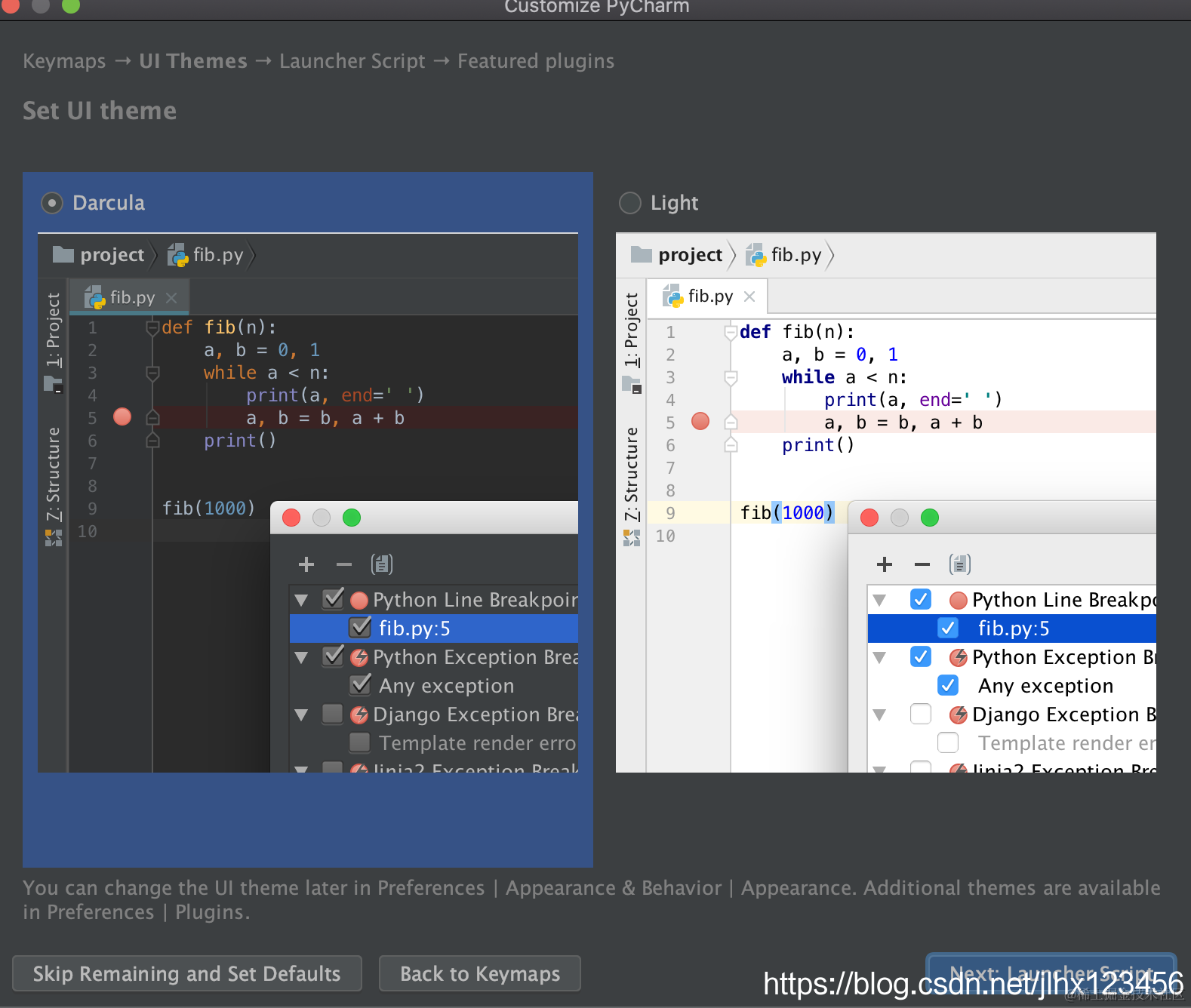Viewport: 1191px width, 1008px height.
Task: Jump to Featured plugins step
Action: 536,61
